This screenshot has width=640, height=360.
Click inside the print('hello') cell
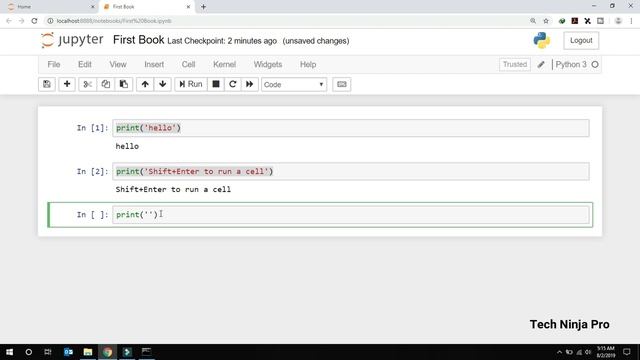coord(351,128)
